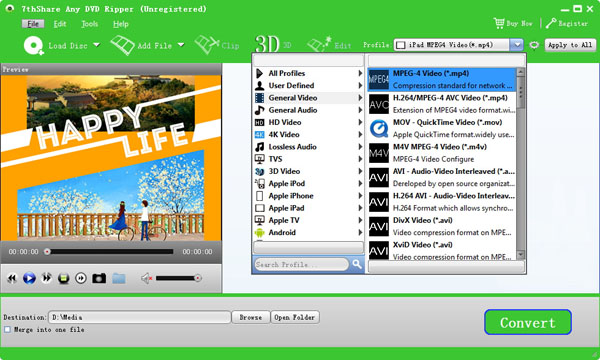Open the 3D effect tool
This screenshot has width=600, height=360.
pyautogui.click(x=267, y=44)
